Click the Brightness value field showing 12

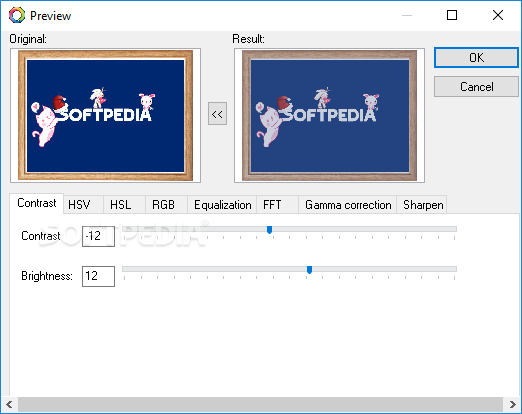98,276
